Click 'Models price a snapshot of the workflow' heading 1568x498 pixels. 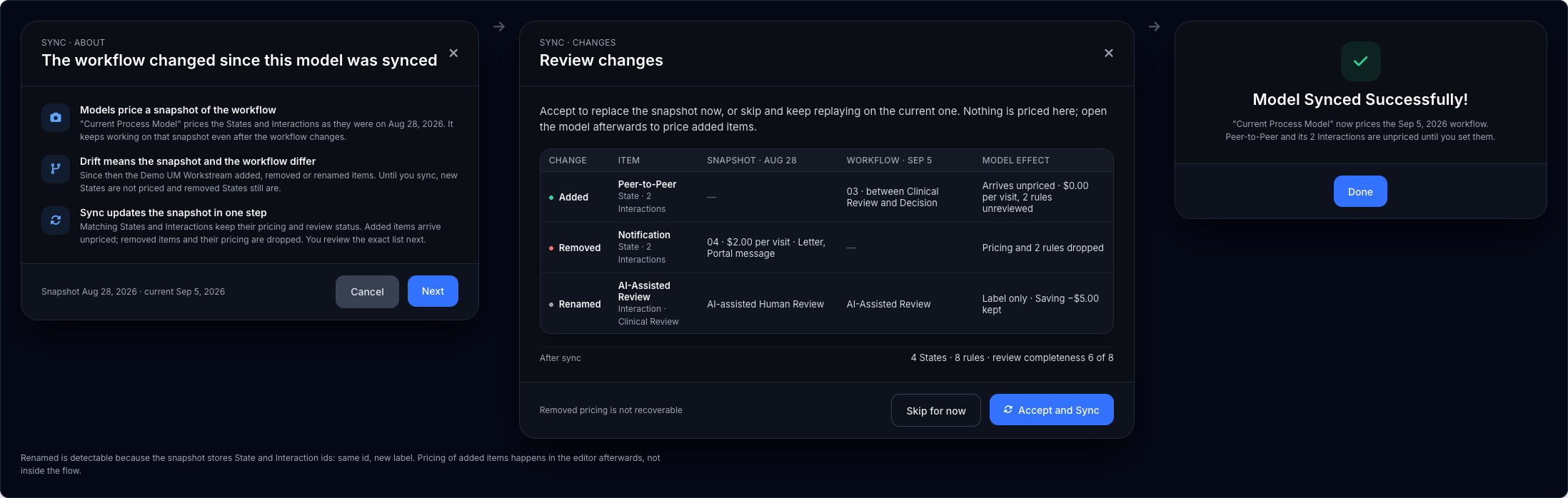[178, 110]
